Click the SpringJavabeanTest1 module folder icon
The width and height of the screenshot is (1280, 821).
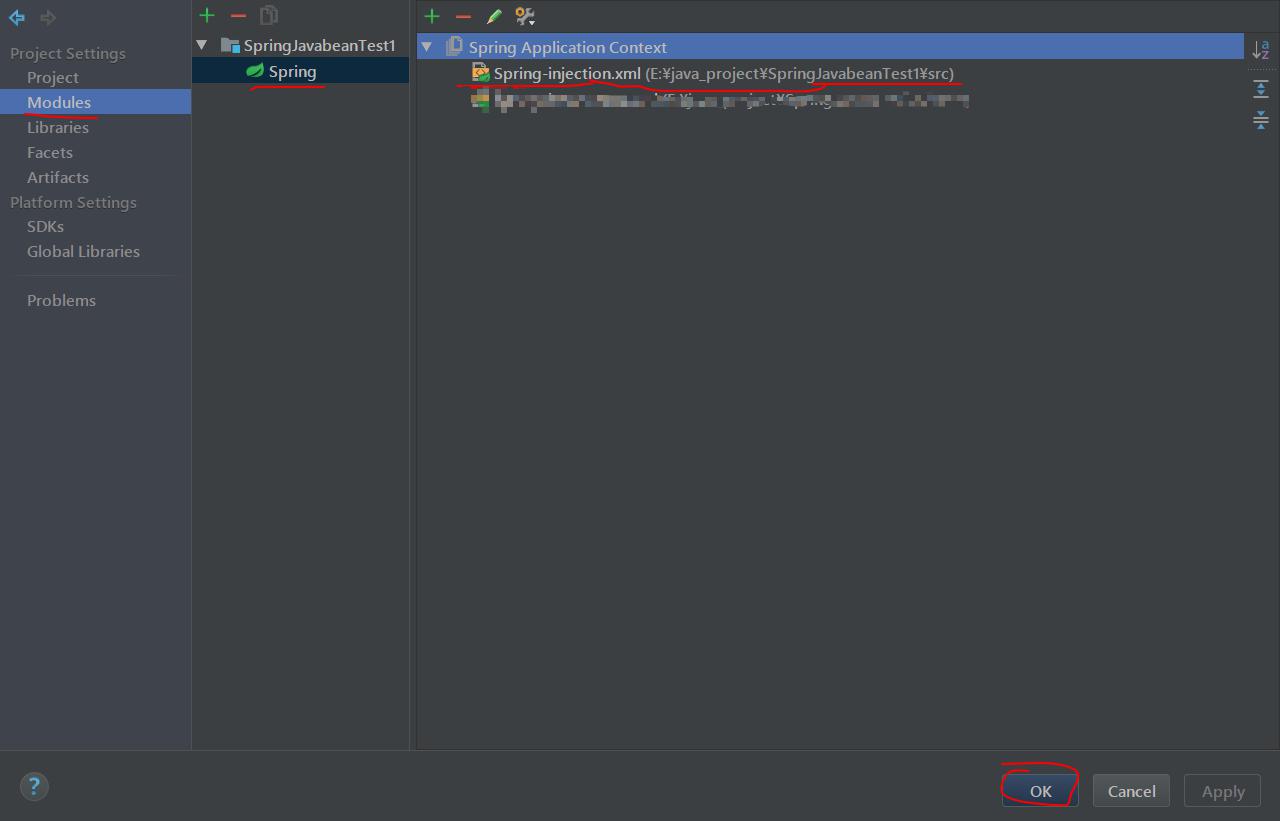point(230,45)
